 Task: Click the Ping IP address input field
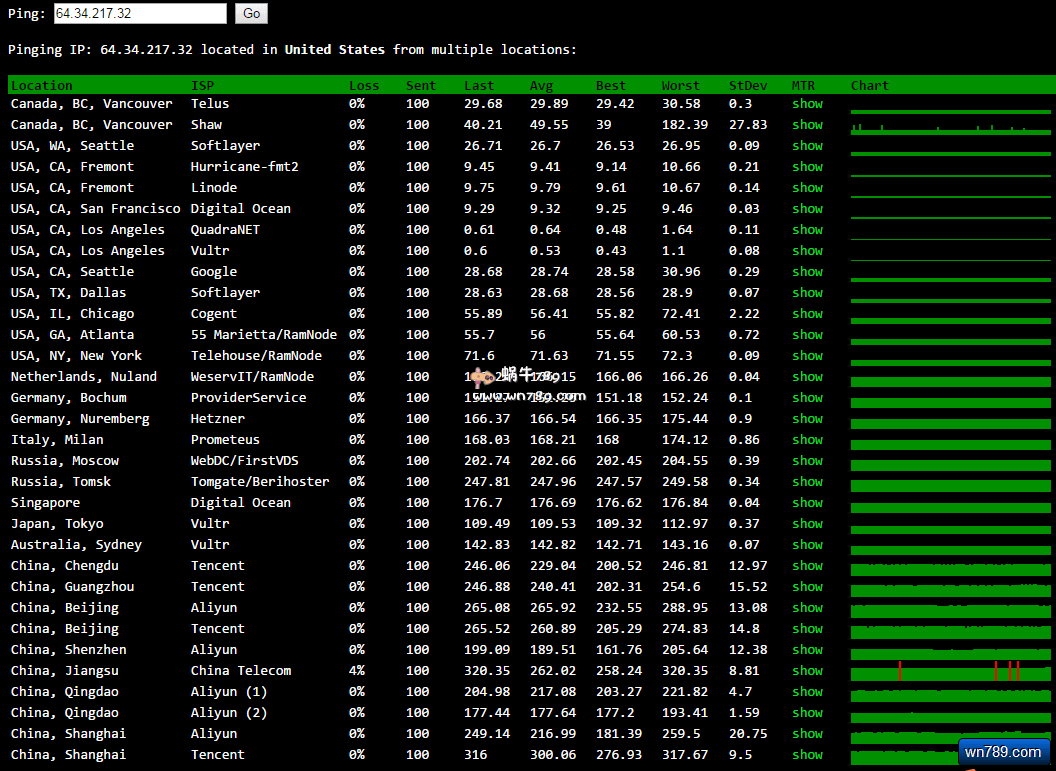[x=140, y=13]
